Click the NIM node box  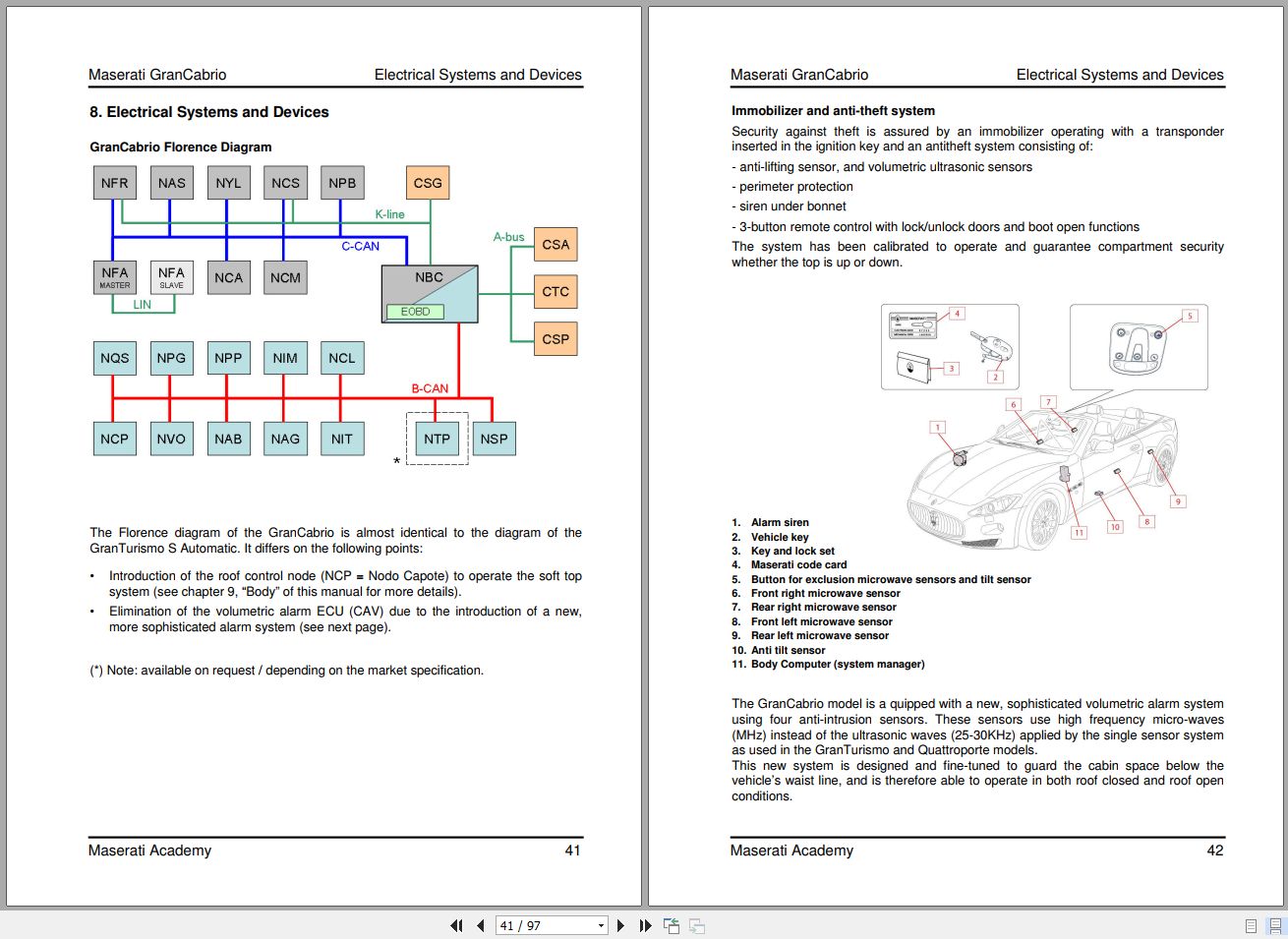(x=285, y=358)
